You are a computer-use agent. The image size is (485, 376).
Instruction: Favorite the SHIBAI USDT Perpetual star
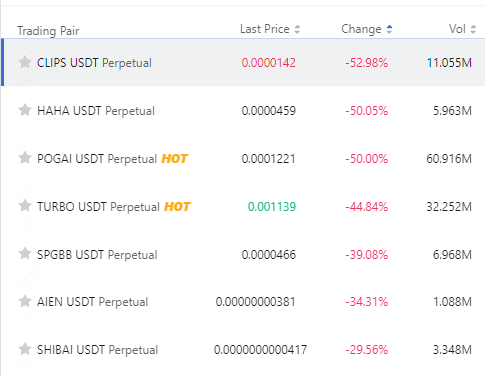[x=25, y=349]
